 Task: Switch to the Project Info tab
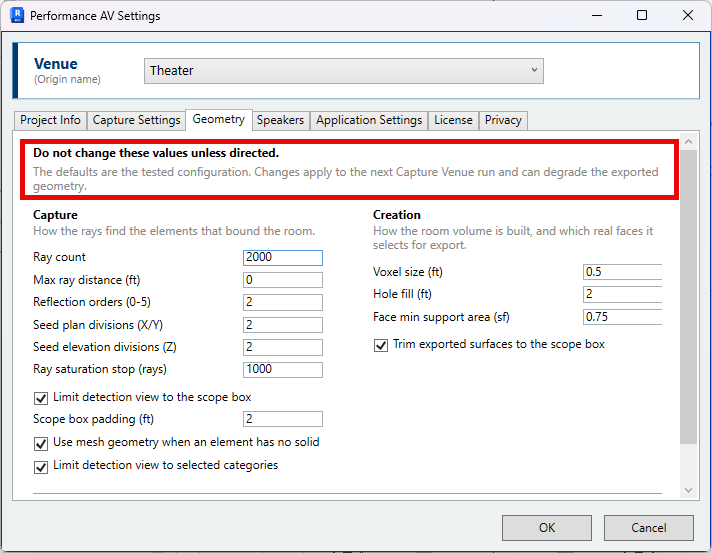click(50, 120)
